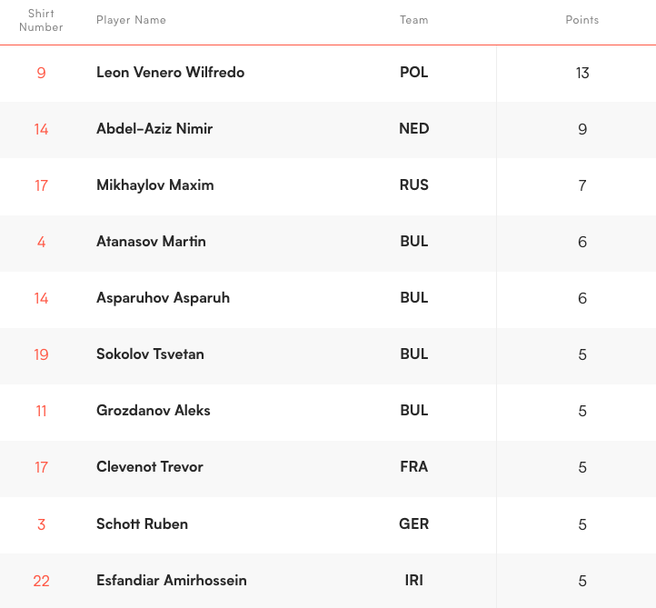Click the POL team label
656x608 pixels.
click(414, 73)
